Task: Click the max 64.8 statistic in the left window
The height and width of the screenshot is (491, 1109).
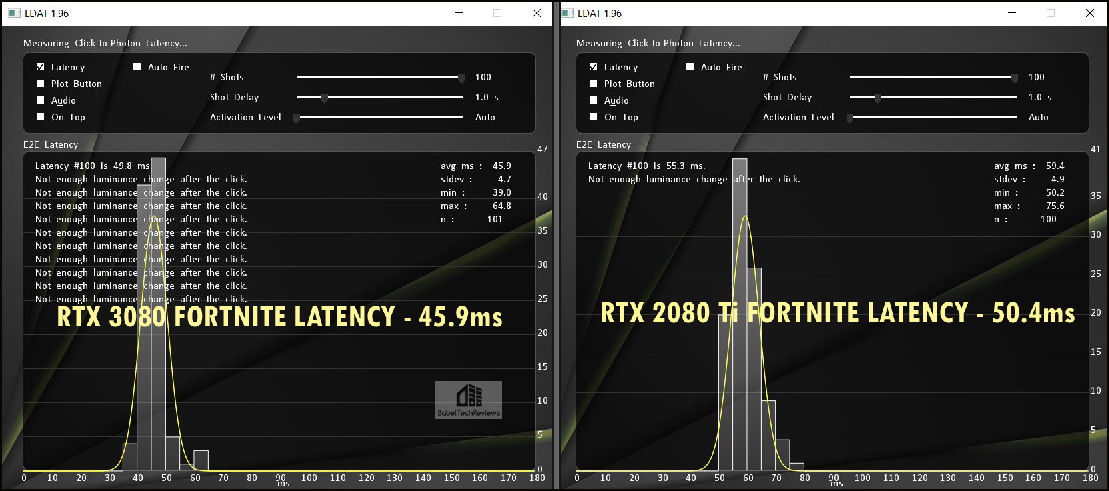Action: pyautogui.click(x=476, y=206)
